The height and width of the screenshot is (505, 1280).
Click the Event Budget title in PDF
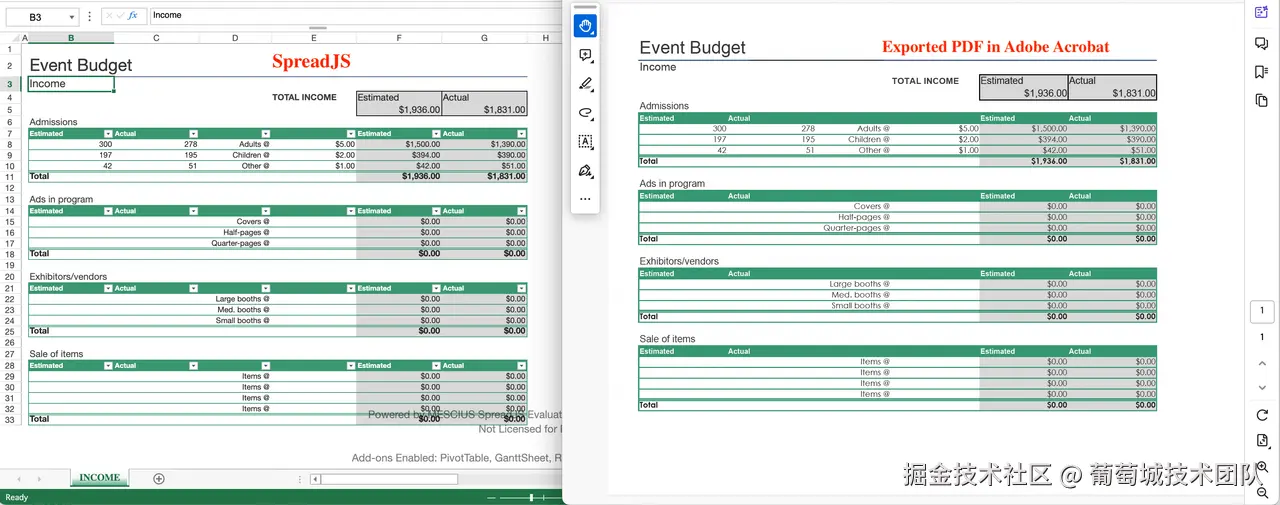[x=692, y=48]
